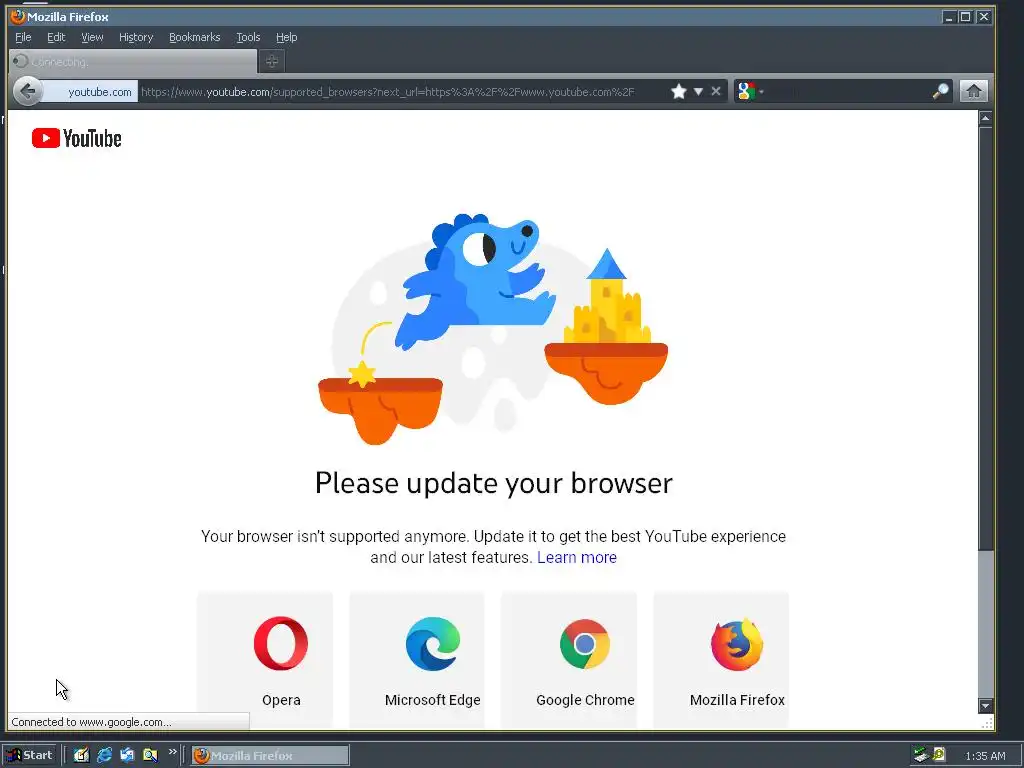Screen dimensions: 1024x768
Task: Click the Please update your browser heading
Action: (493, 483)
